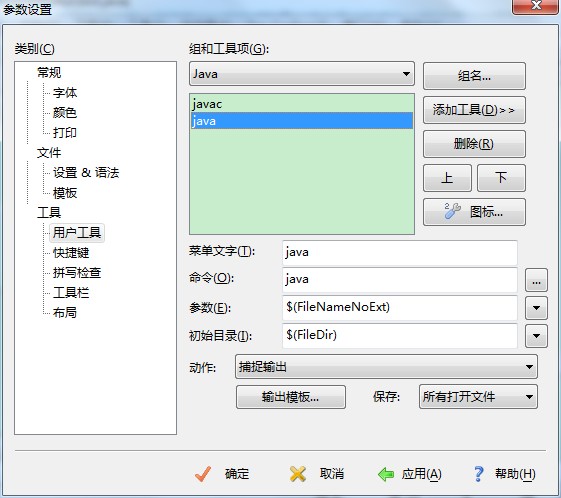Select 快捷键 in the category tree
The image size is (561, 498).
pos(71,253)
